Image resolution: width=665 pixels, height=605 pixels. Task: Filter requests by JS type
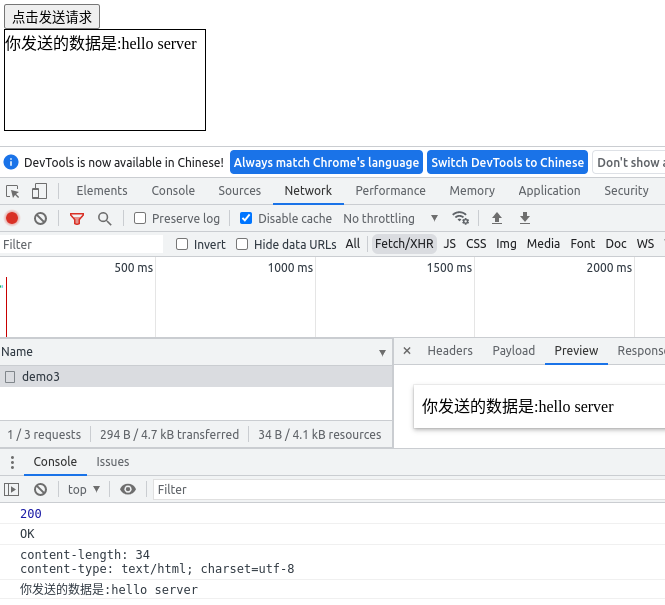coord(450,244)
